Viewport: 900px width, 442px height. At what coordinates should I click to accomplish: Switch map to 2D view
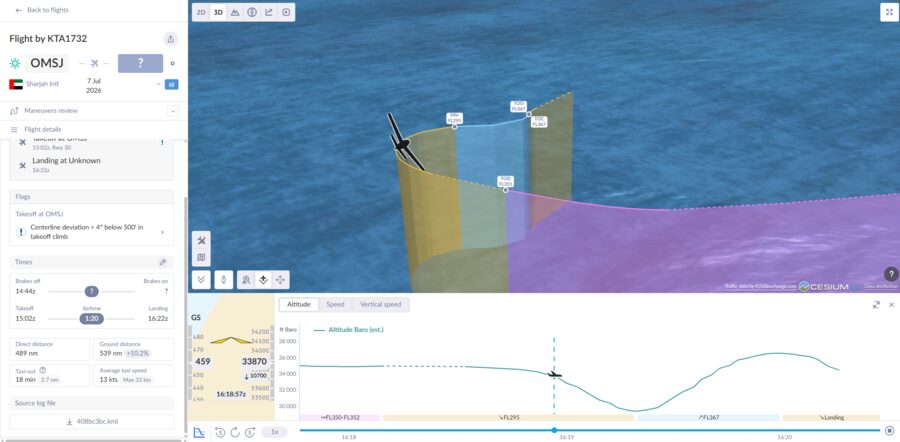[x=200, y=12]
